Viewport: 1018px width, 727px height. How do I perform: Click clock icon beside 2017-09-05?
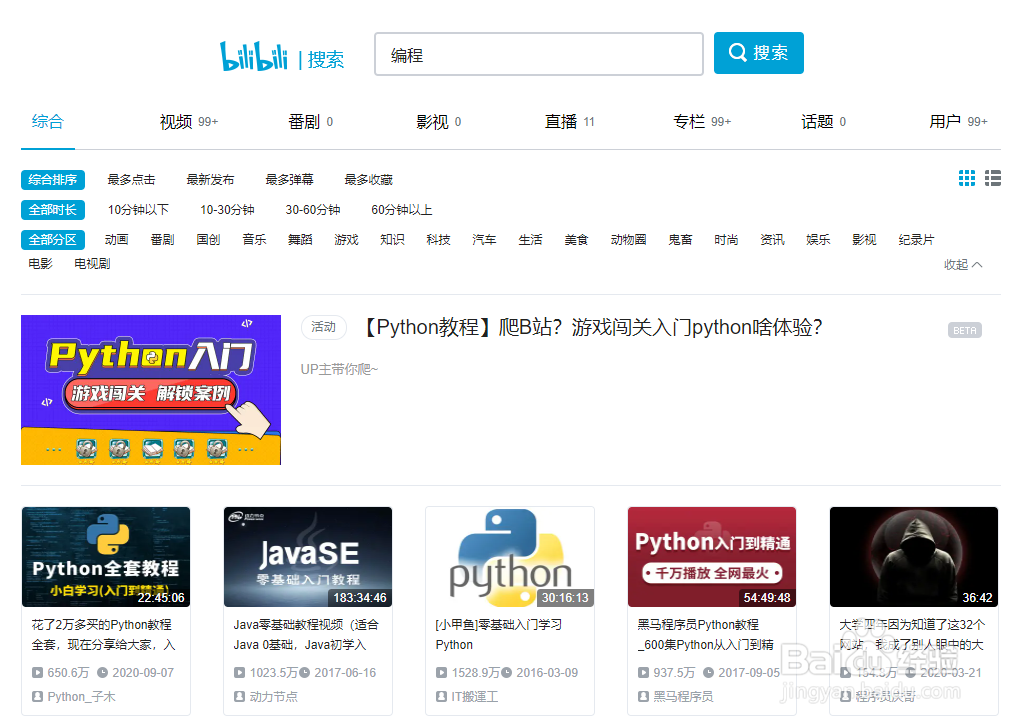pos(709,672)
